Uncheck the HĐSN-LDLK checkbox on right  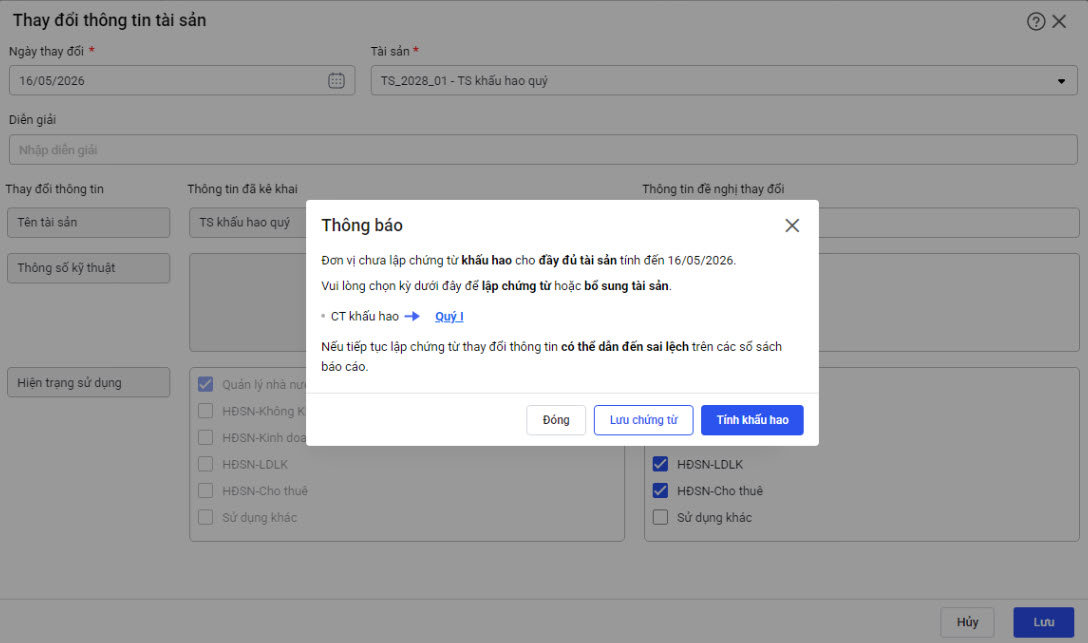[x=660, y=464]
